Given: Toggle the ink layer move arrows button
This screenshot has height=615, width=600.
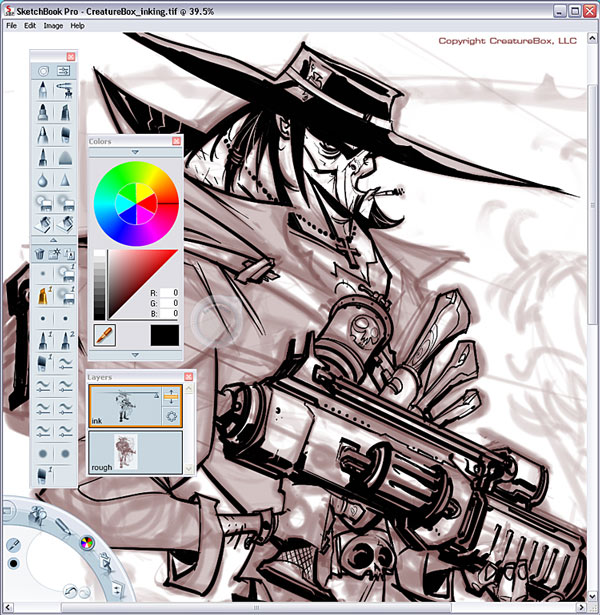Looking at the screenshot, I should coord(168,395).
